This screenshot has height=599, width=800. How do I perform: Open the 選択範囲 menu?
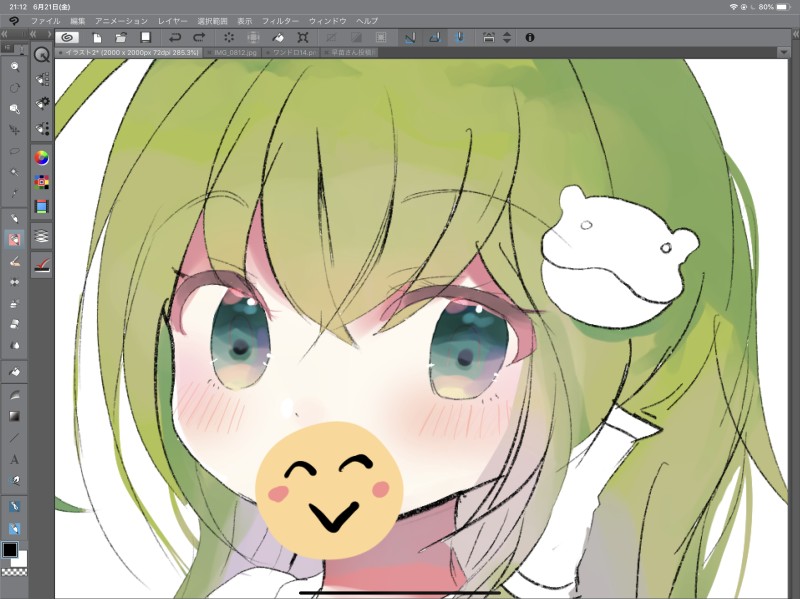click(212, 21)
